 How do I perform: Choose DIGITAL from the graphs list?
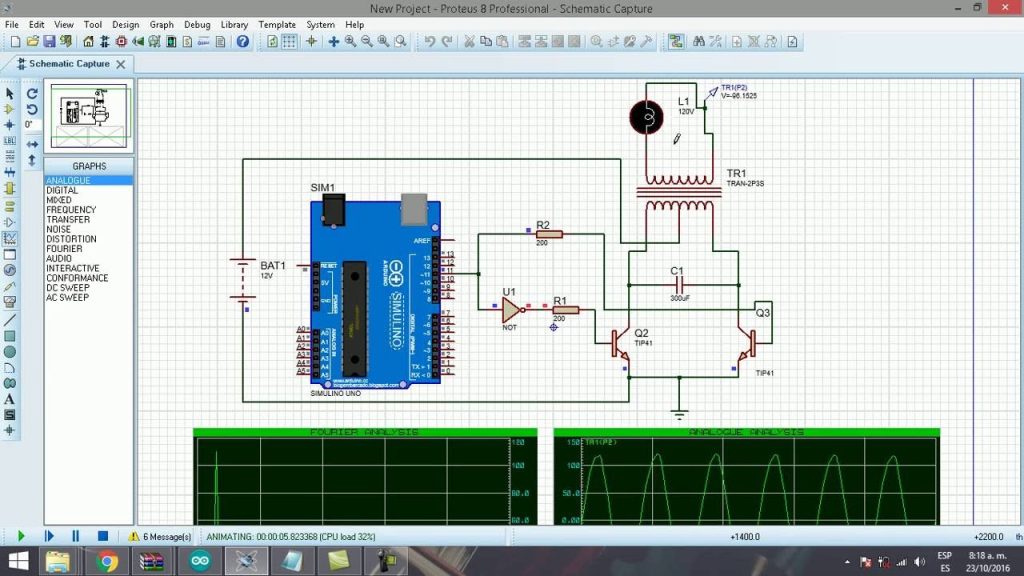[x=62, y=190]
